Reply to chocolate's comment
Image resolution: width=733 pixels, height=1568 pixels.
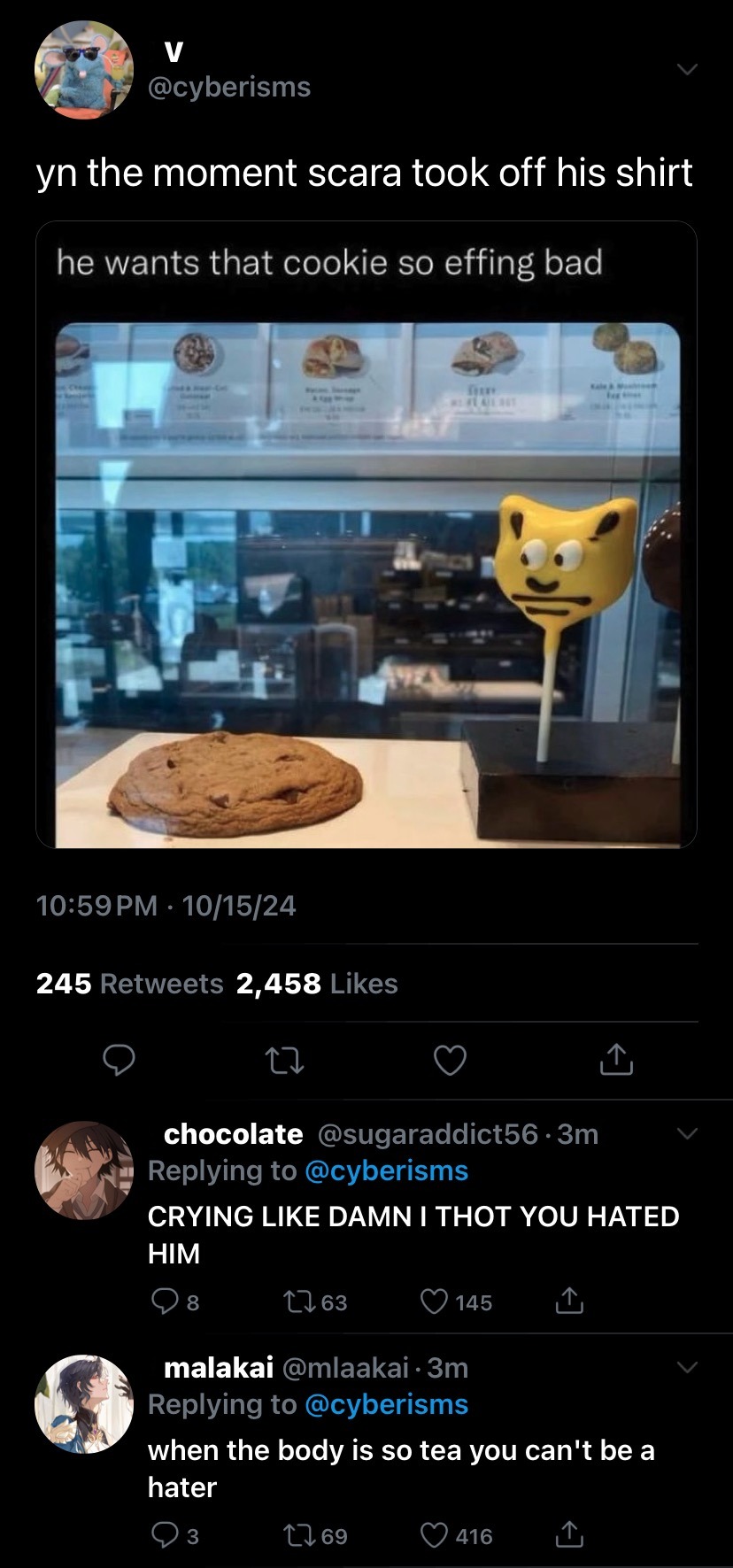(x=165, y=1302)
